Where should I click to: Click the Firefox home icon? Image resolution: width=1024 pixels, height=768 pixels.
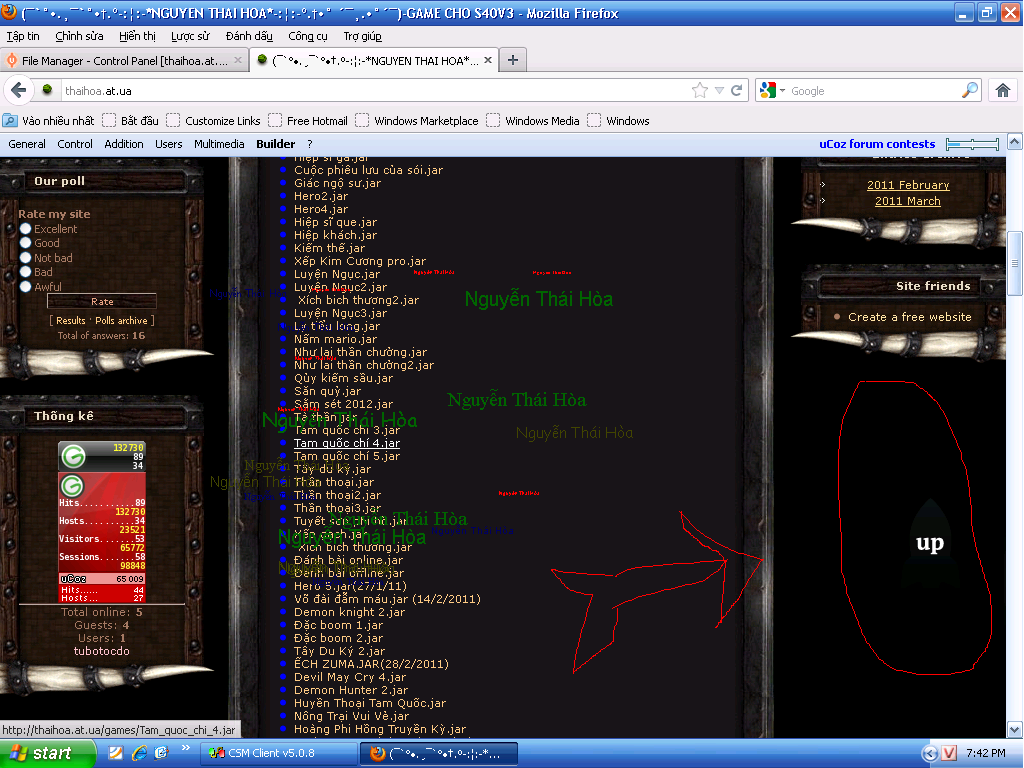[x=1003, y=90]
